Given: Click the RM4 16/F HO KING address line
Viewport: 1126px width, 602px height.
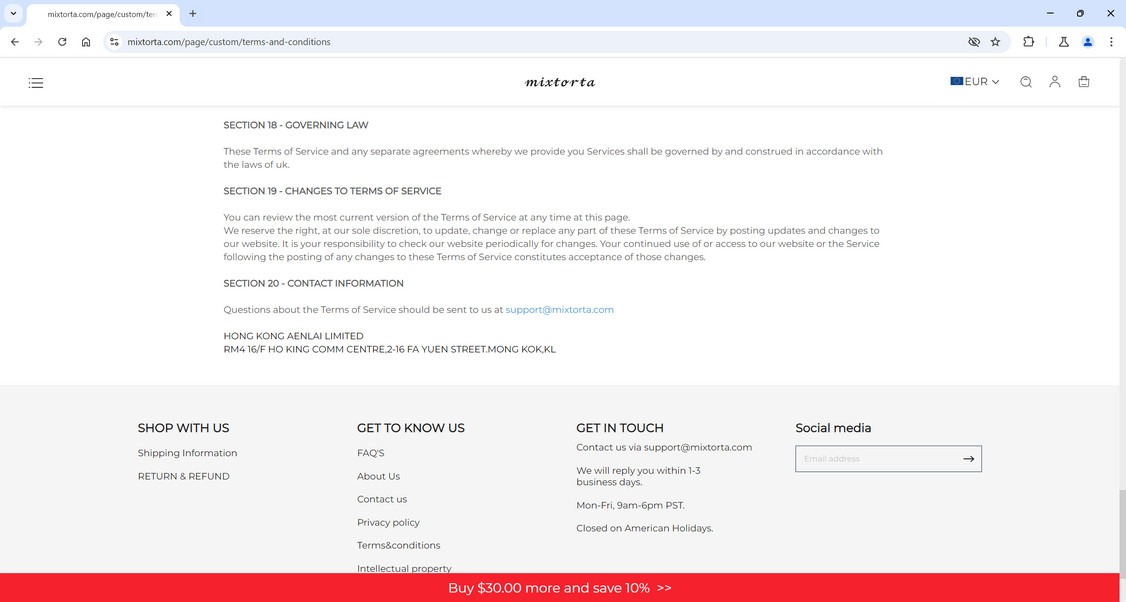Looking at the screenshot, I should (x=389, y=350).
